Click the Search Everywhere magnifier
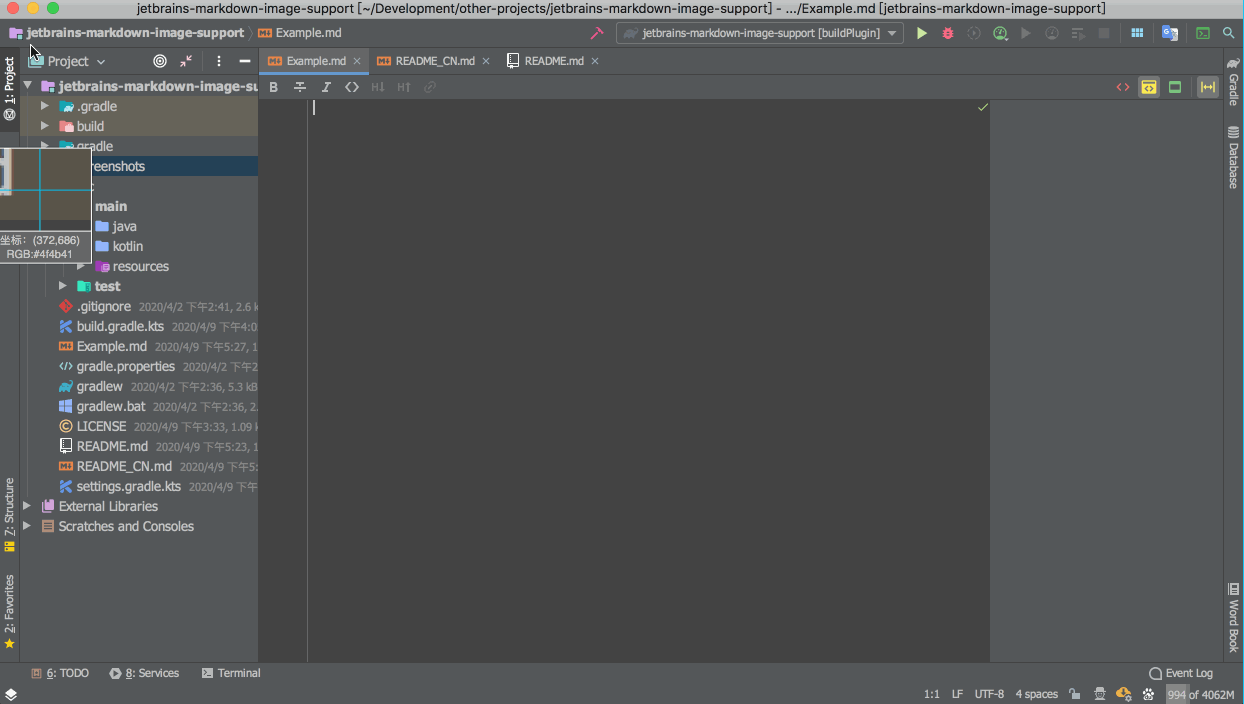The image size is (1244, 704). [1229, 33]
